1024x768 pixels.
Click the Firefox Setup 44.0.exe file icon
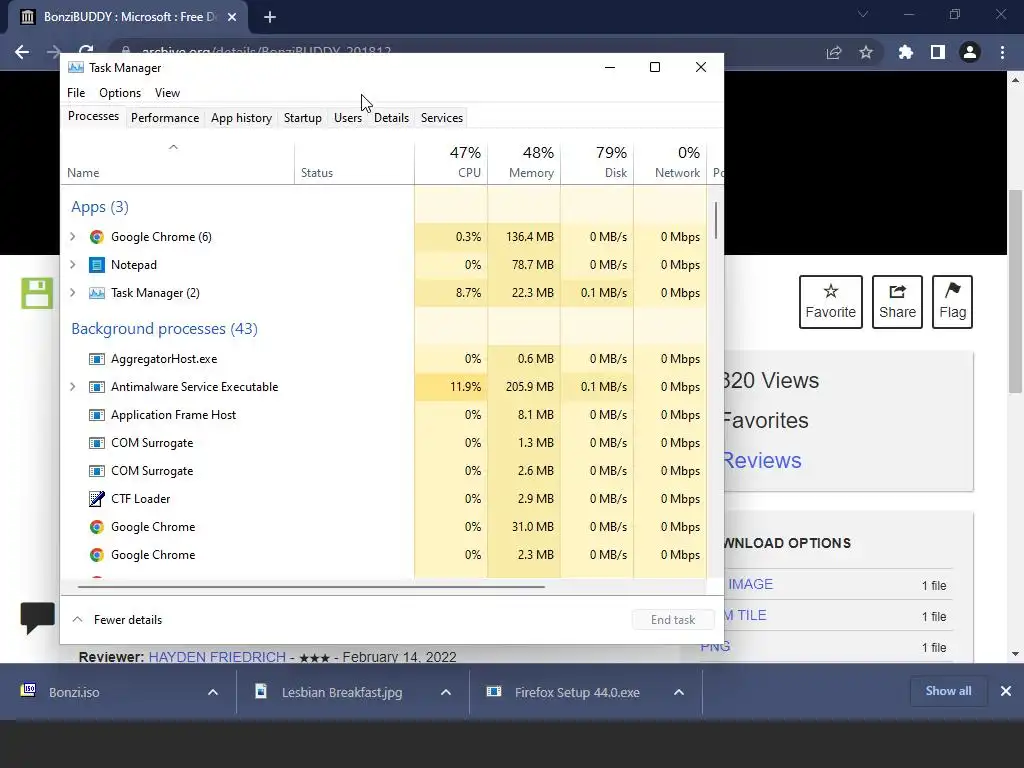pos(494,691)
